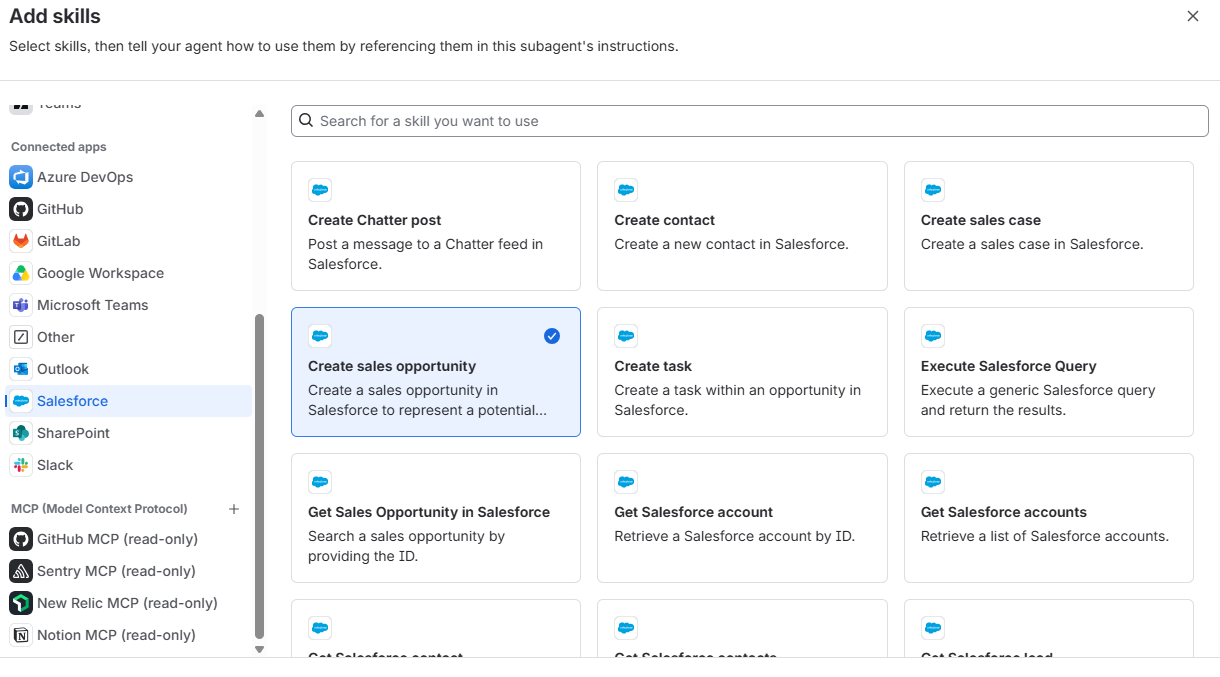The height and width of the screenshot is (677, 1220).
Task: Select the Salesforce category label
Action: pos(72,401)
